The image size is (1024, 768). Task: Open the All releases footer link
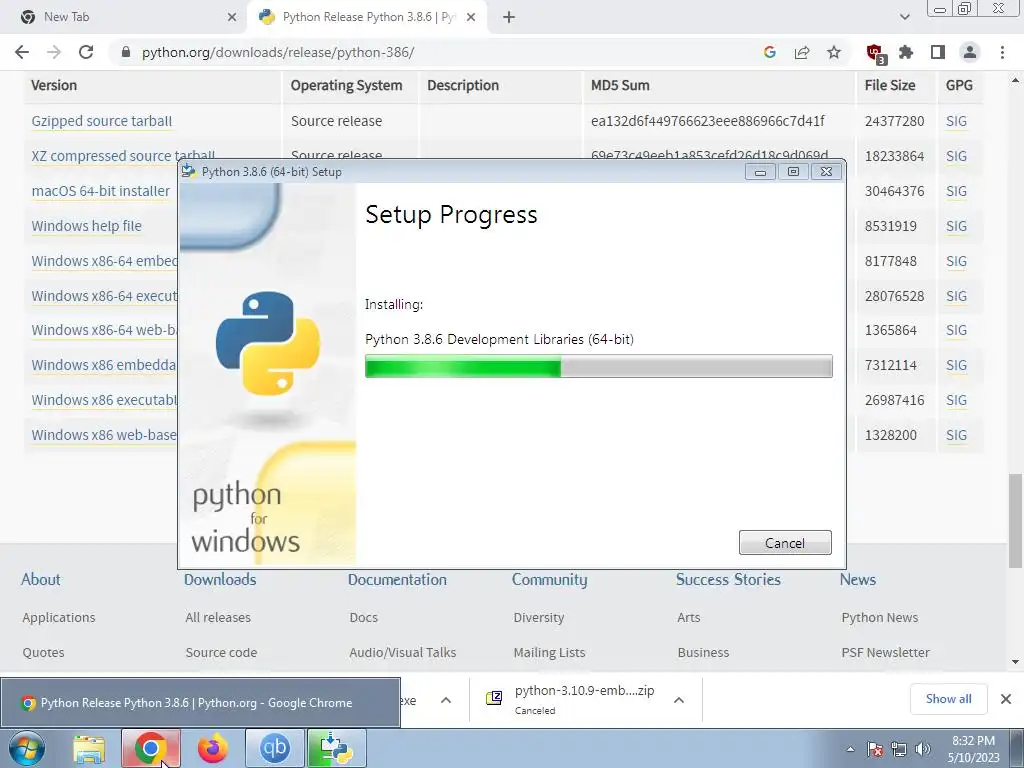[x=218, y=617]
